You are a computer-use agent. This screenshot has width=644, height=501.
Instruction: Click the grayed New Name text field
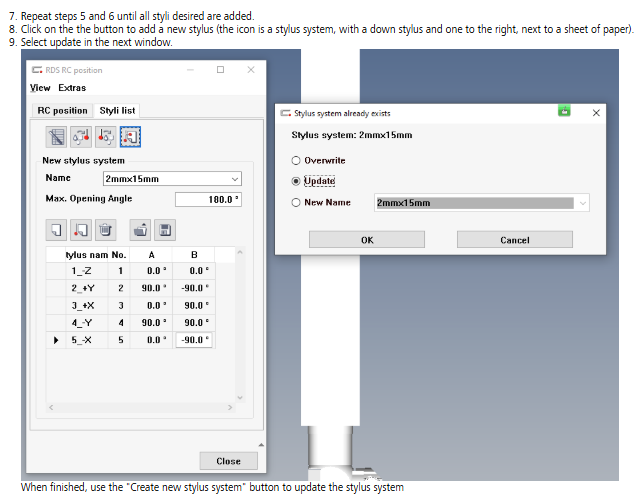coord(475,203)
